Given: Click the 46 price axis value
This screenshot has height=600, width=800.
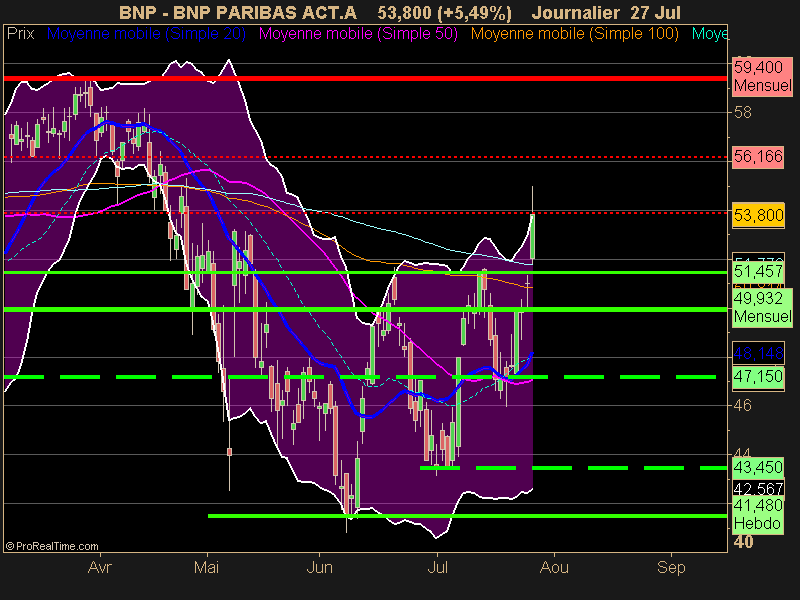Looking at the screenshot, I should pos(743,405).
